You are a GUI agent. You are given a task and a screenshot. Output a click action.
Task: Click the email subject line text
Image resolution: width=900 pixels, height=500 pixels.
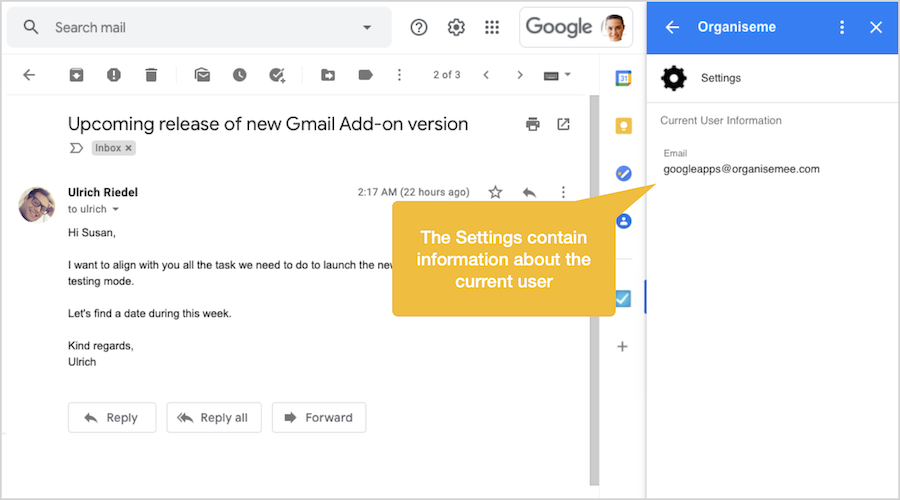[x=268, y=124]
